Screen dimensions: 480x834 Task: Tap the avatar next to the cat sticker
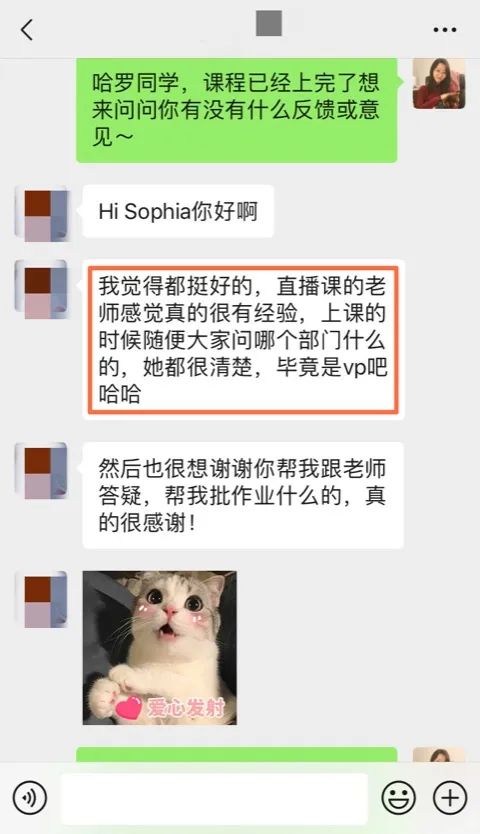click(42, 599)
